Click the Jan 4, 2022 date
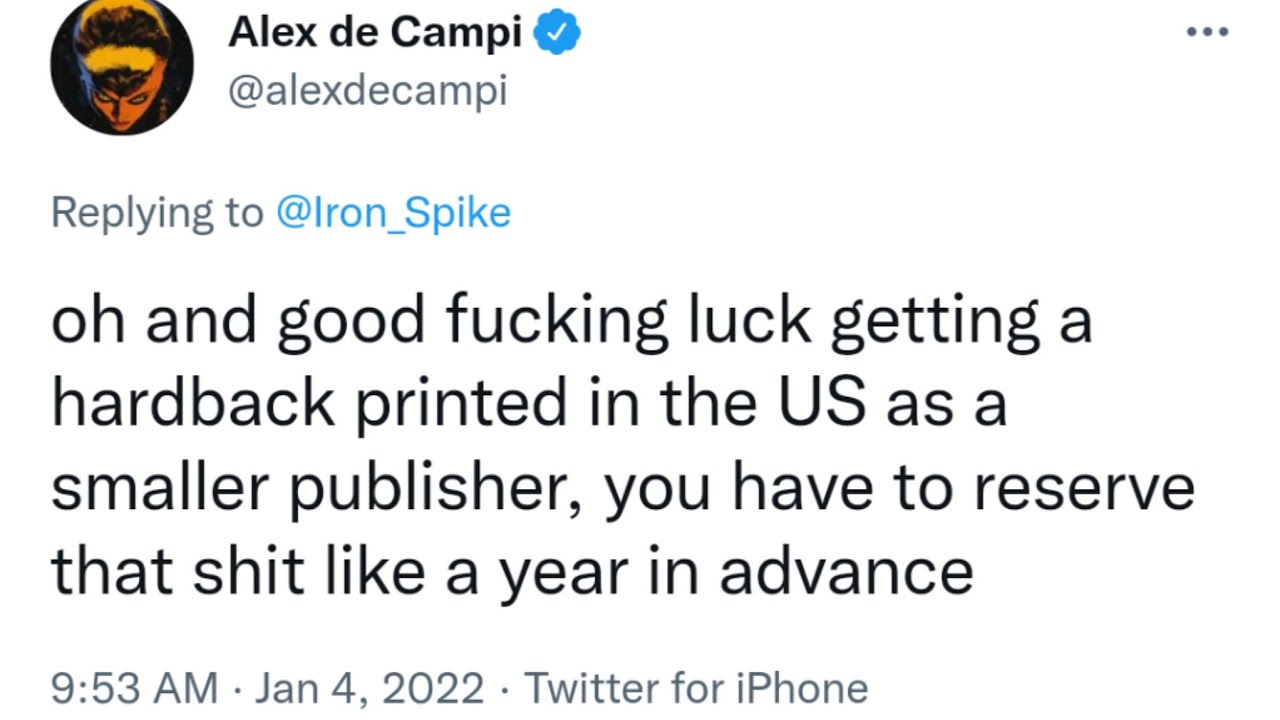1280x720 pixels. point(370,688)
